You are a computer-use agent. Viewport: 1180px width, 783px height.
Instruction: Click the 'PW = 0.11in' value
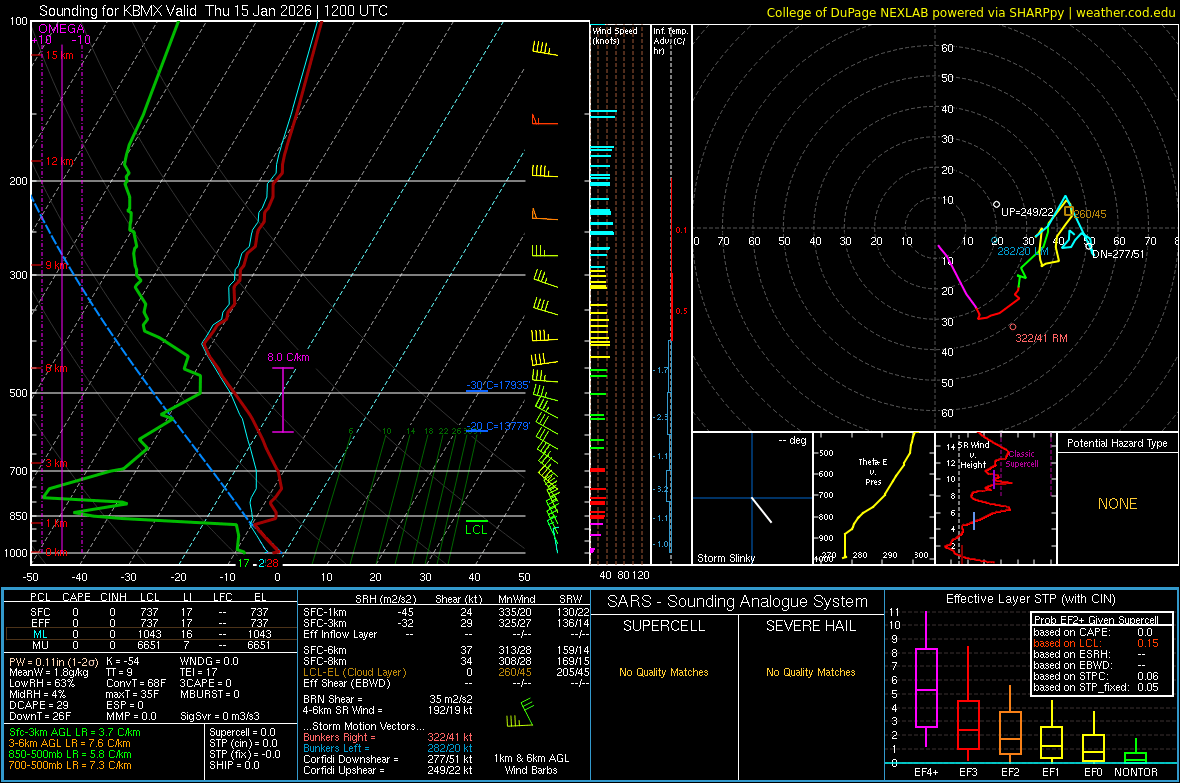[54, 661]
